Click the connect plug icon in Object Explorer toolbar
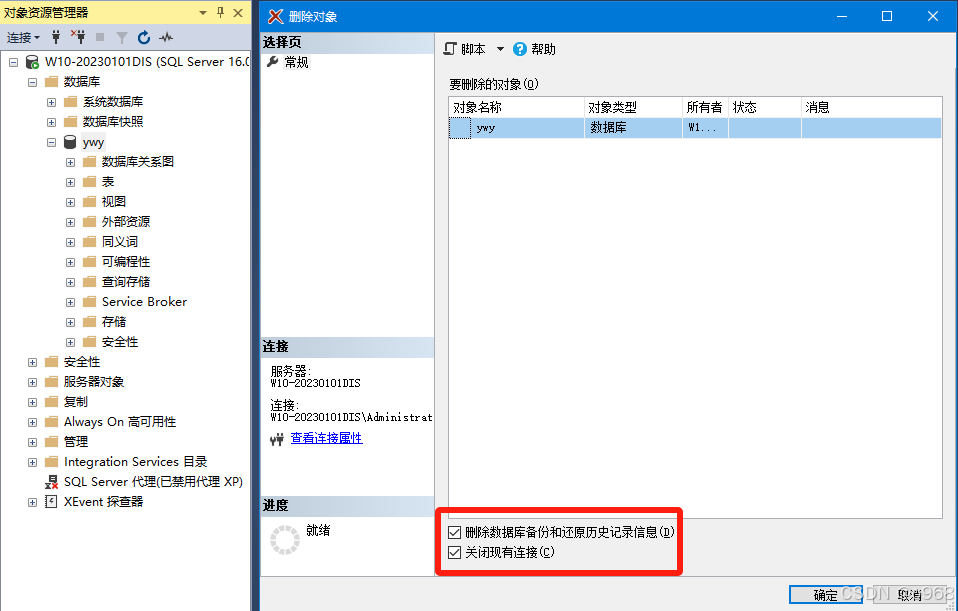 (56, 37)
